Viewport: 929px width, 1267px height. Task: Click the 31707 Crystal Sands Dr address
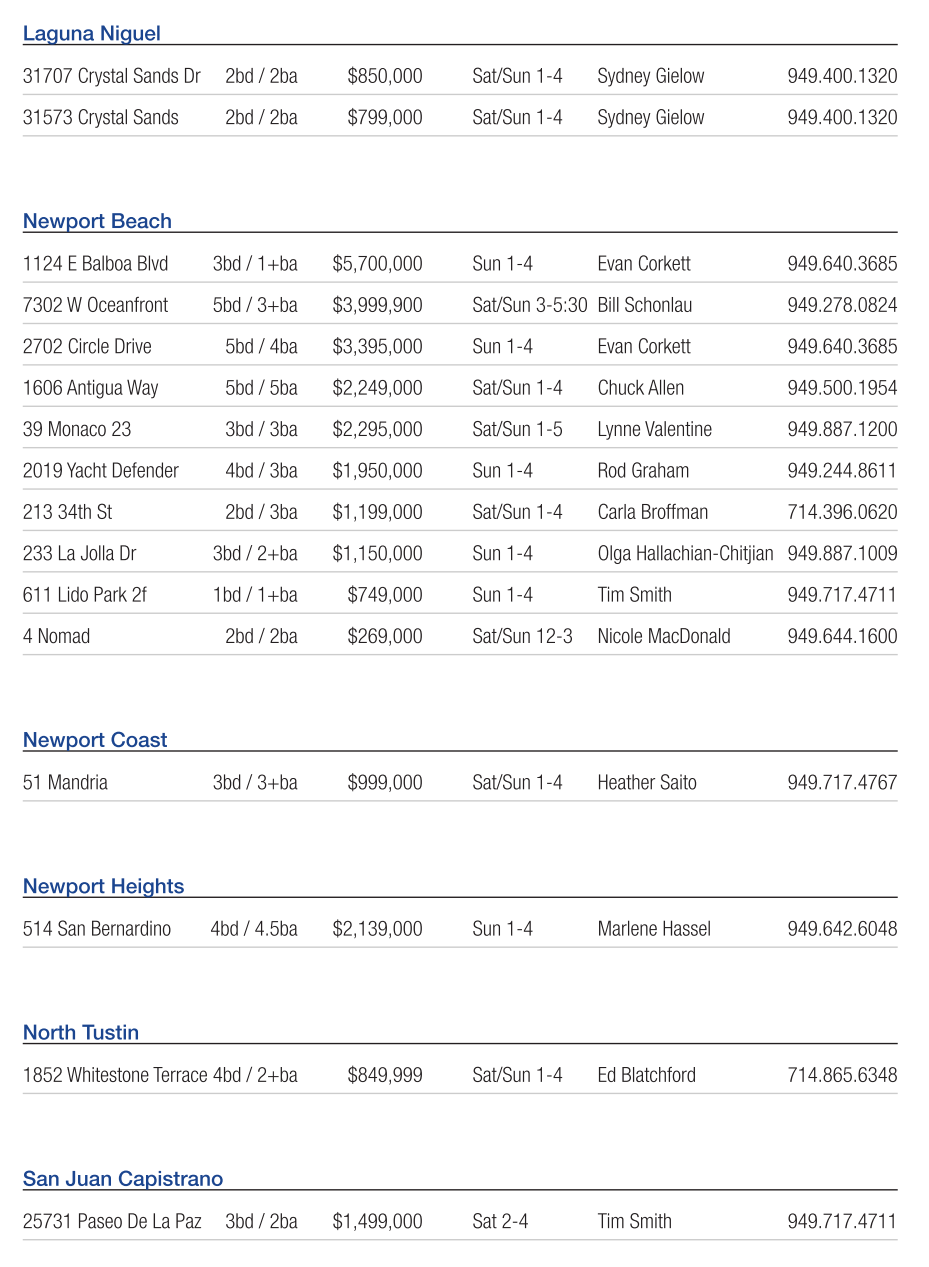112,76
